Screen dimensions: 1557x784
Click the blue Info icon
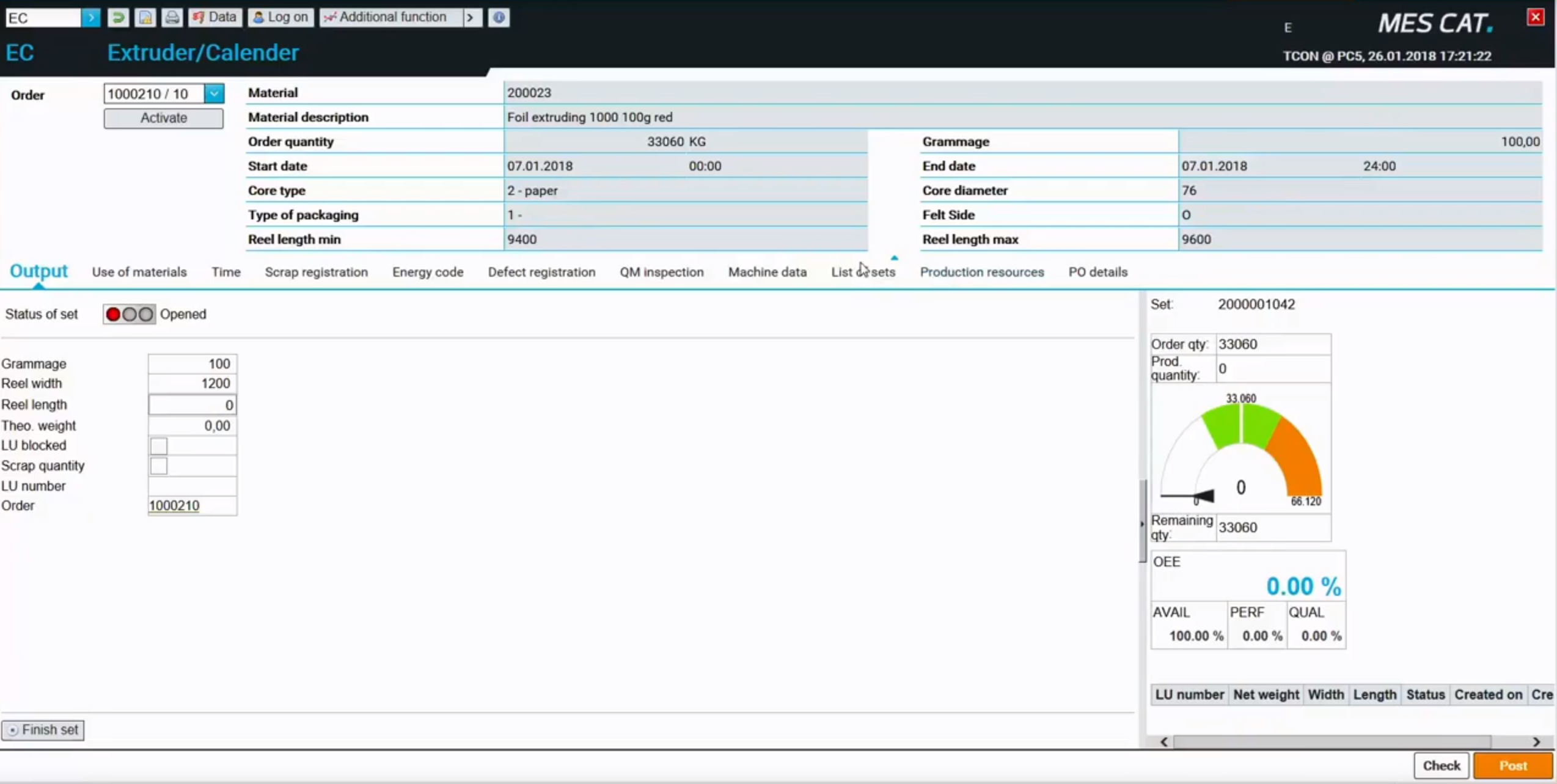(499, 17)
